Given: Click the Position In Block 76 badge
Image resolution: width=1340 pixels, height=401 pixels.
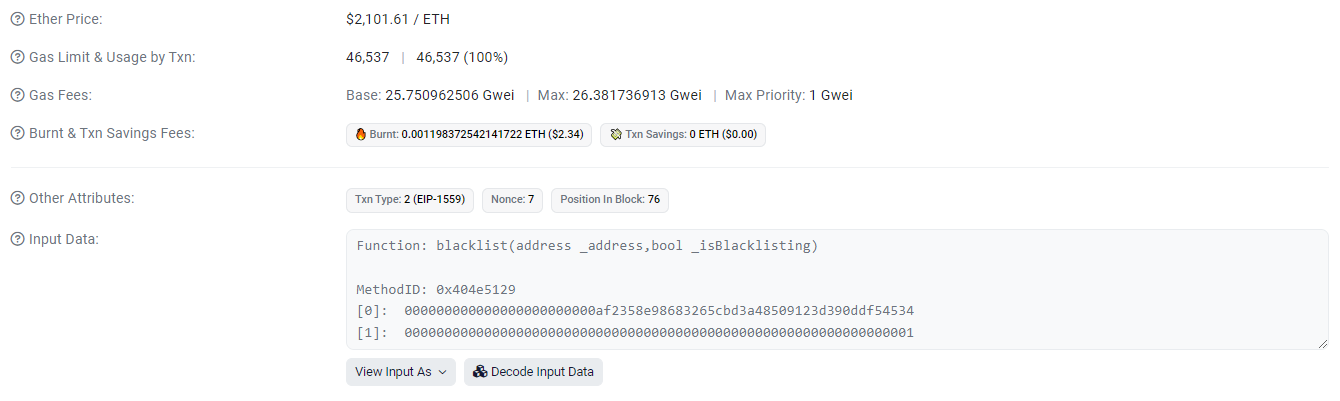Looking at the screenshot, I should (x=610, y=199).
